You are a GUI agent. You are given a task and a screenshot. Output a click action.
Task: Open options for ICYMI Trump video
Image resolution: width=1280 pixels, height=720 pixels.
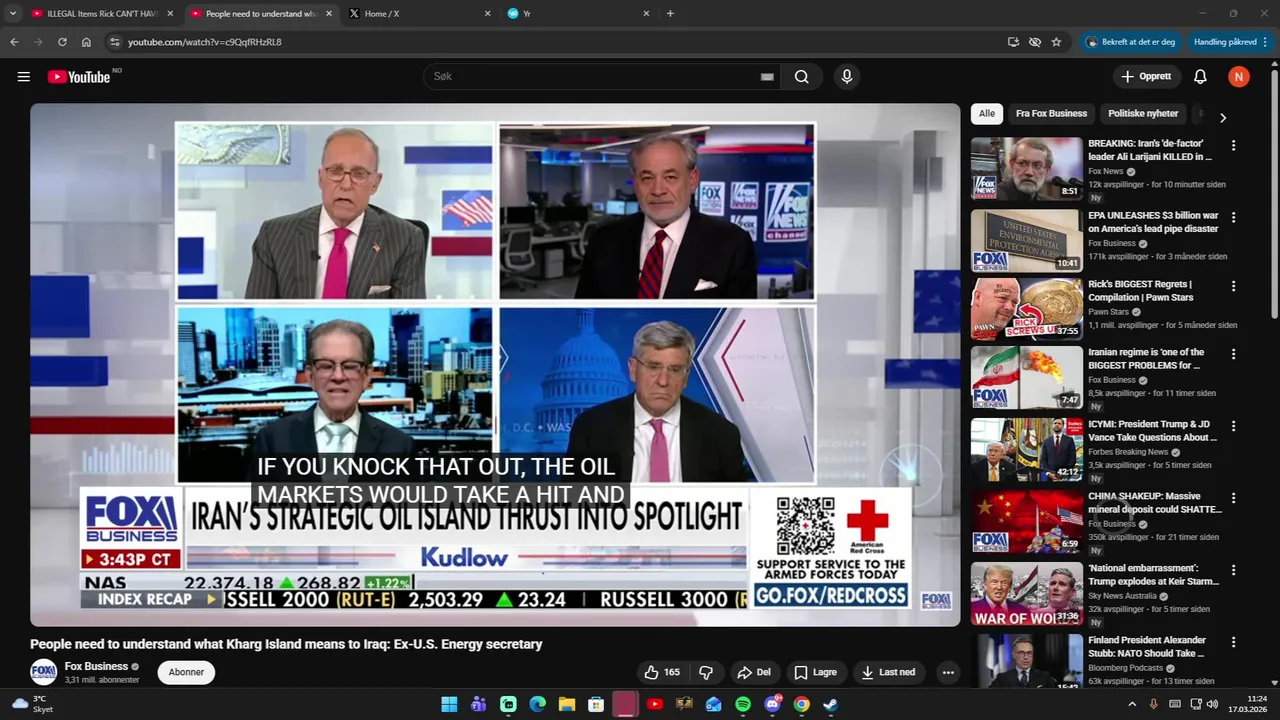tap(1233, 425)
